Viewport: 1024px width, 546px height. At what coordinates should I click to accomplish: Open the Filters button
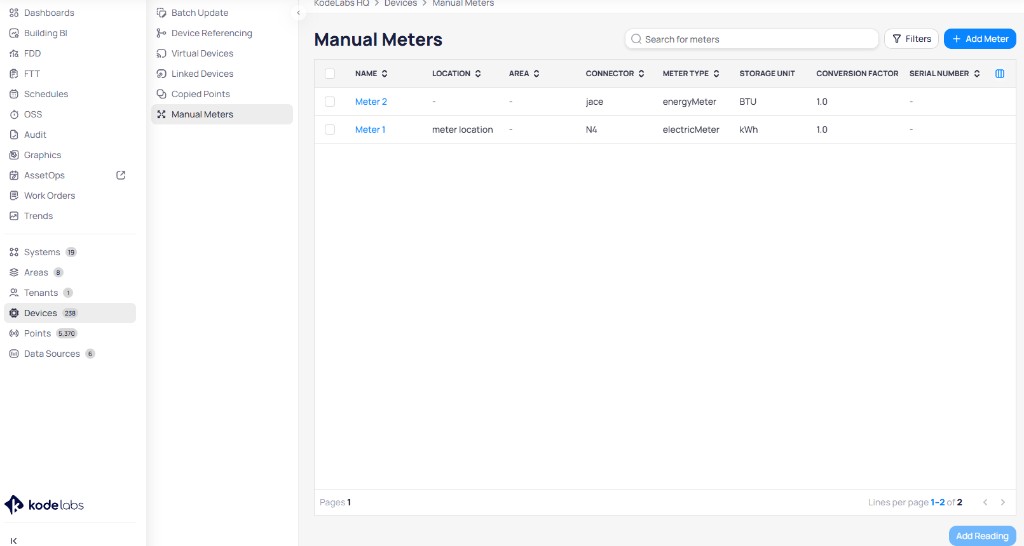pyautogui.click(x=911, y=39)
